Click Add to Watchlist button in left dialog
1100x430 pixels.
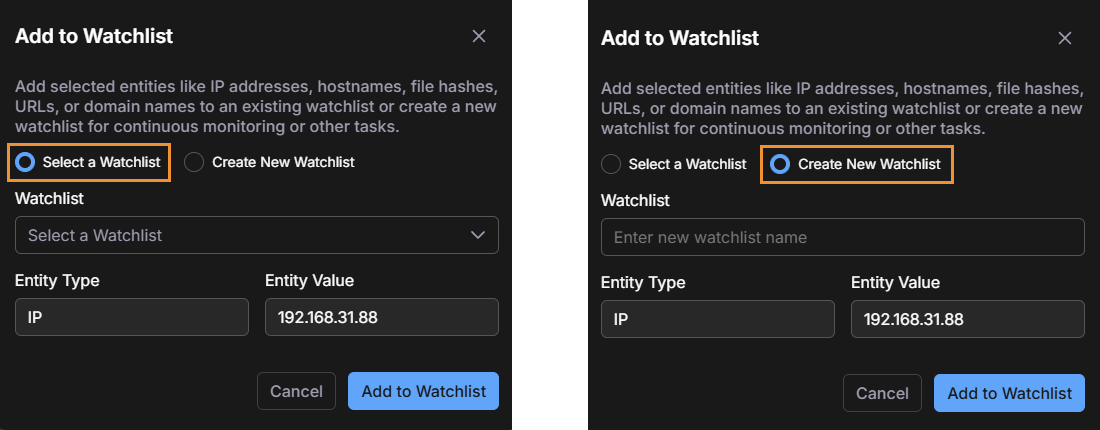[x=423, y=391]
